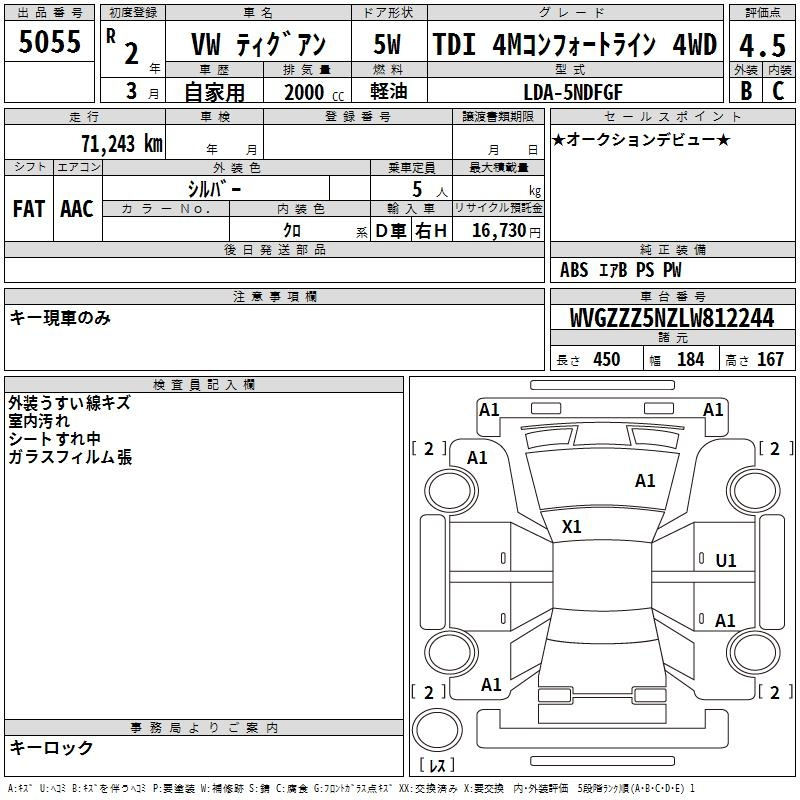800x800 pixels.
Task: Select the [レス] label below the diagram
Action: click(x=435, y=765)
